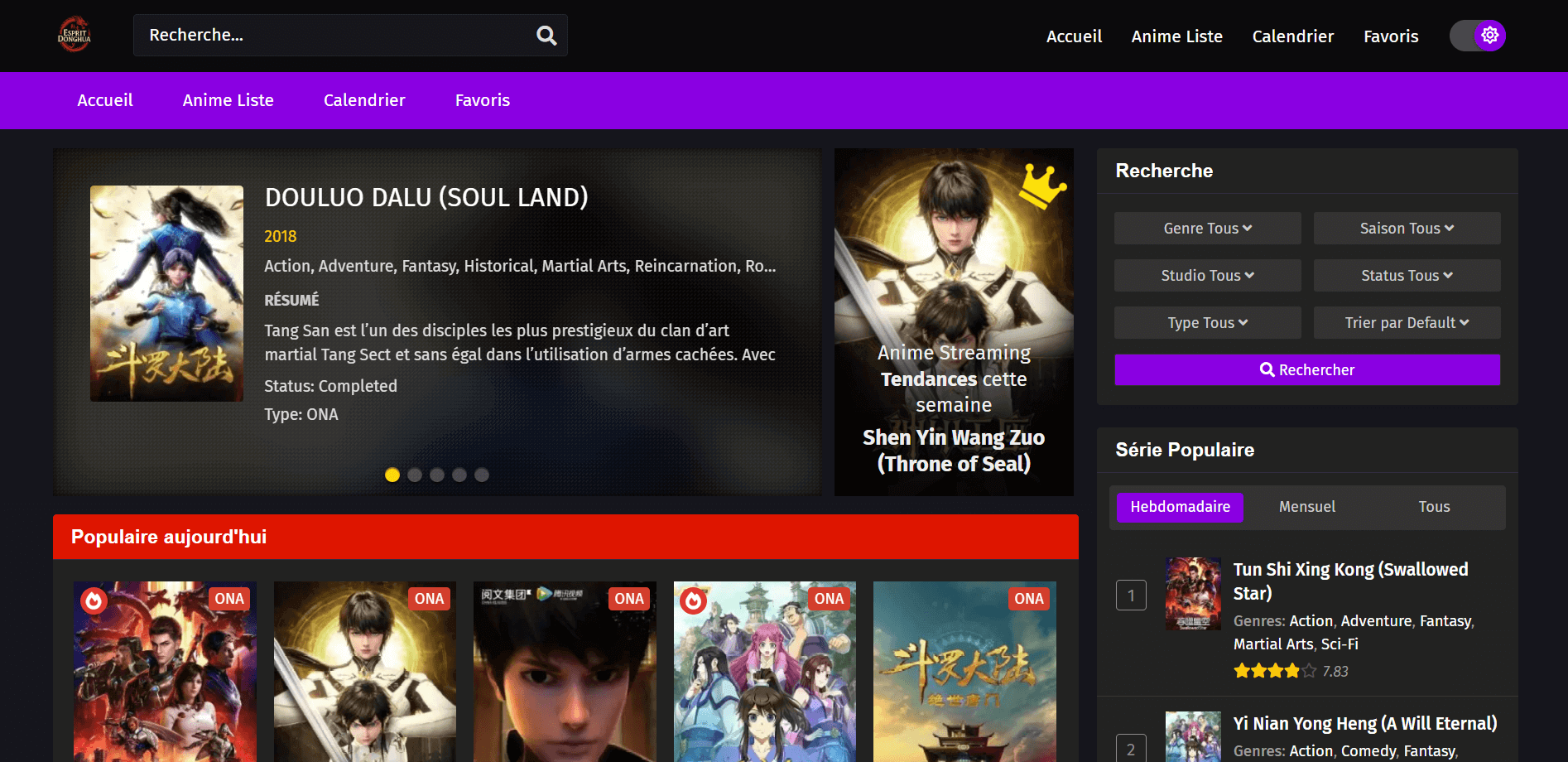The width and height of the screenshot is (1568, 762).
Task: Select the second slide indicator dot
Action: pyautogui.click(x=415, y=475)
